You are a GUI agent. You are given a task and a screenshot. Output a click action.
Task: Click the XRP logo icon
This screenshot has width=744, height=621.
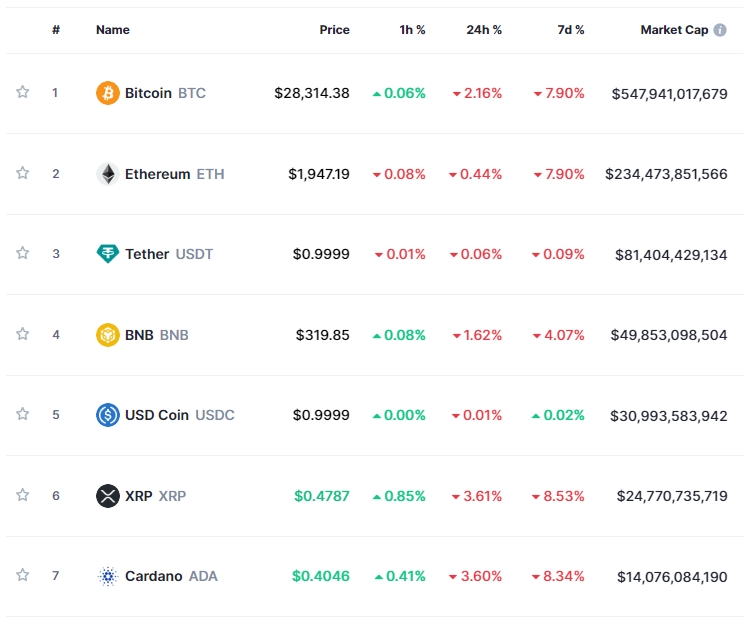pos(107,496)
